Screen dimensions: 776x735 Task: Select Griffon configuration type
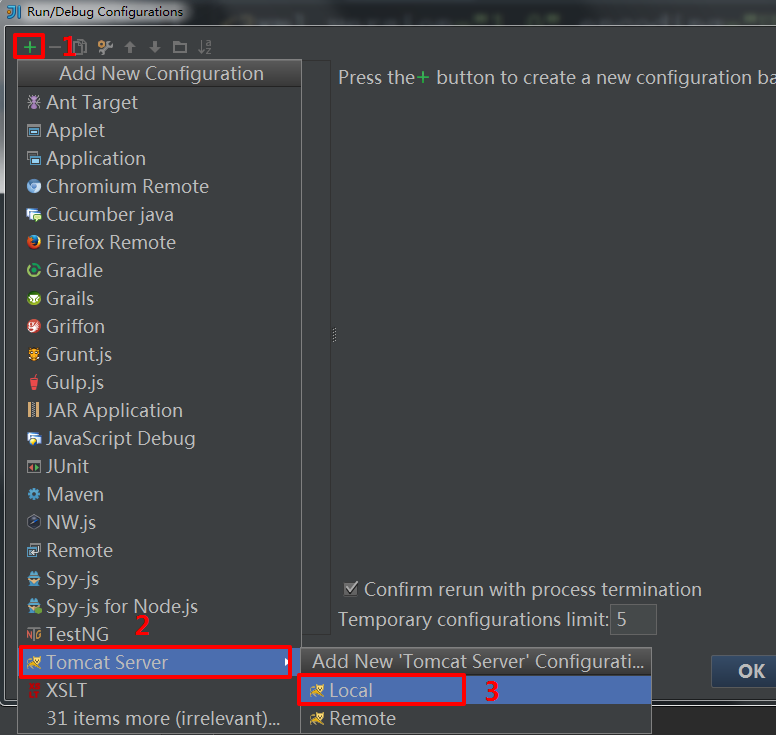[159, 326]
